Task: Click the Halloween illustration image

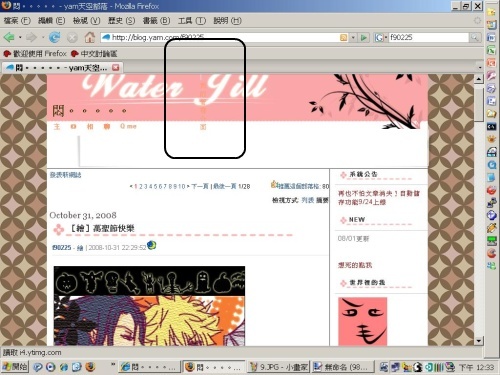Action: [149, 306]
